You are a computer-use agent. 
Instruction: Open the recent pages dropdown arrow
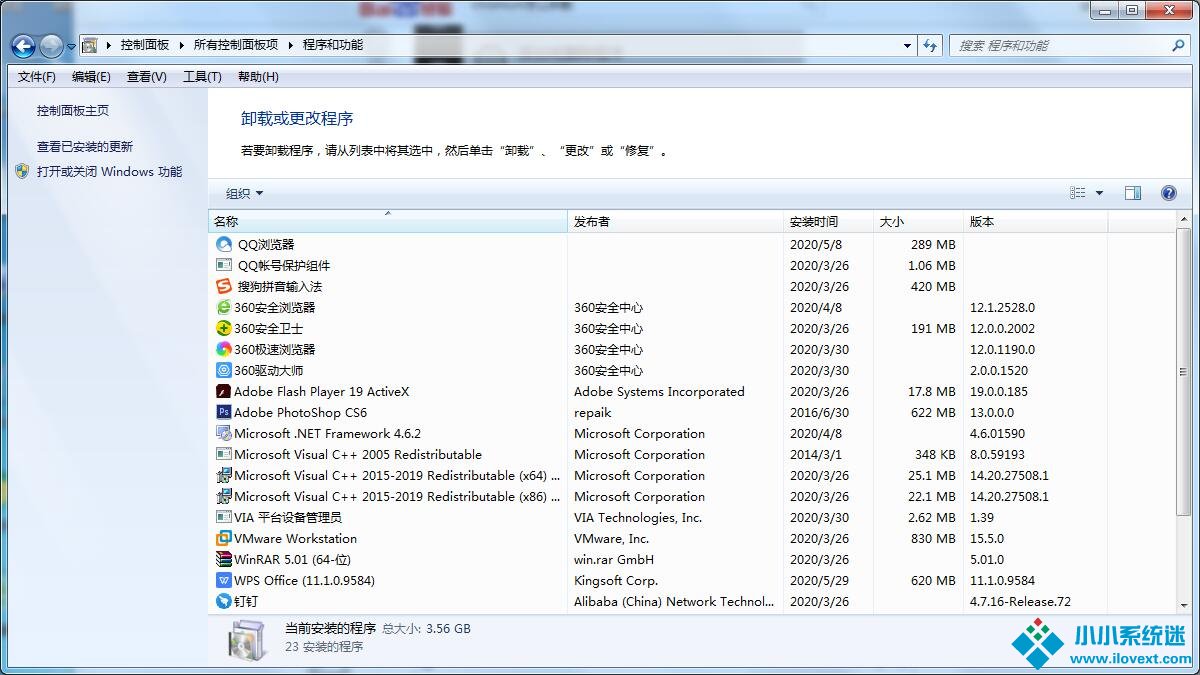pyautogui.click(x=71, y=46)
